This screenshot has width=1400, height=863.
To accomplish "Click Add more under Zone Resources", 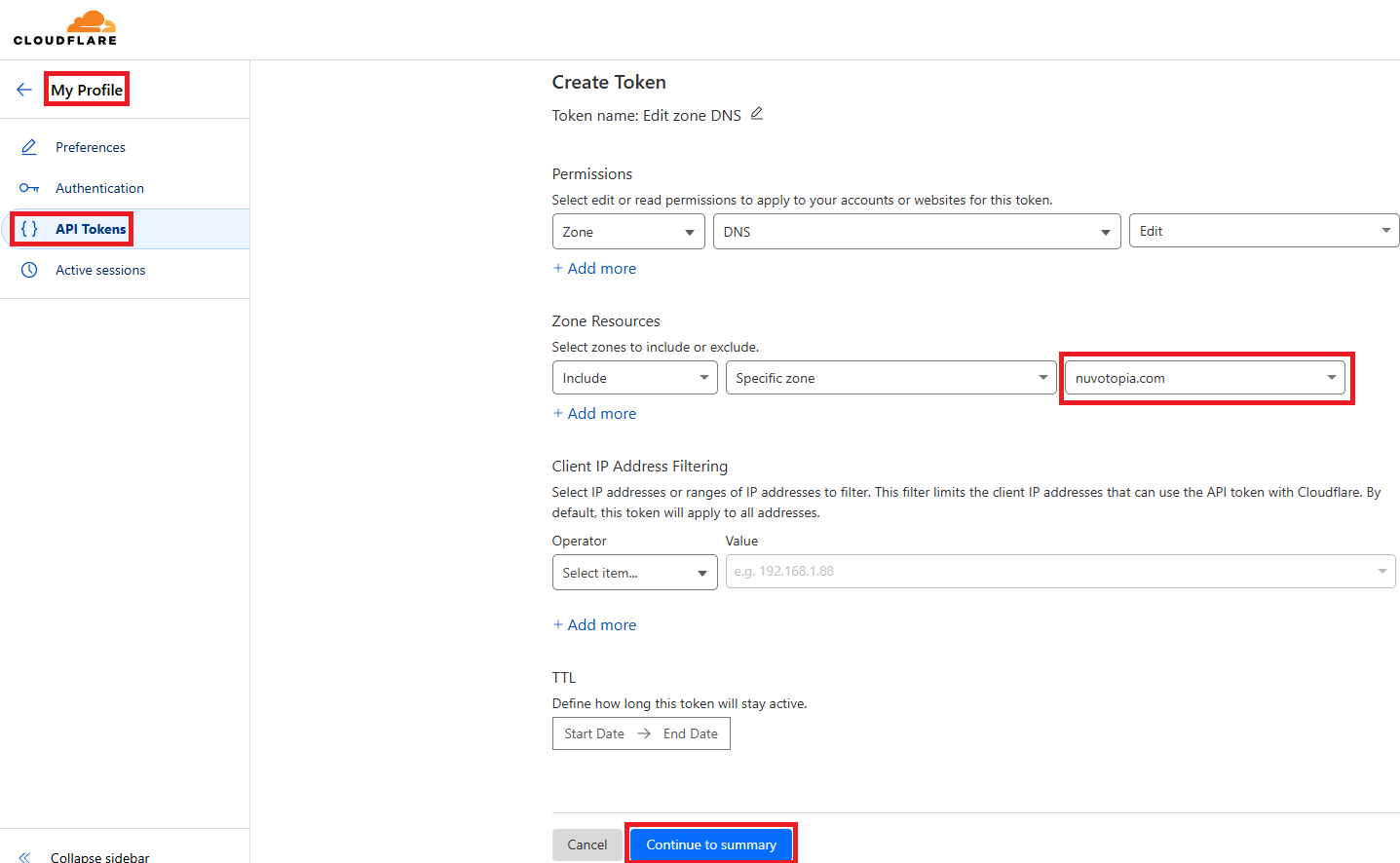I will click(594, 413).
